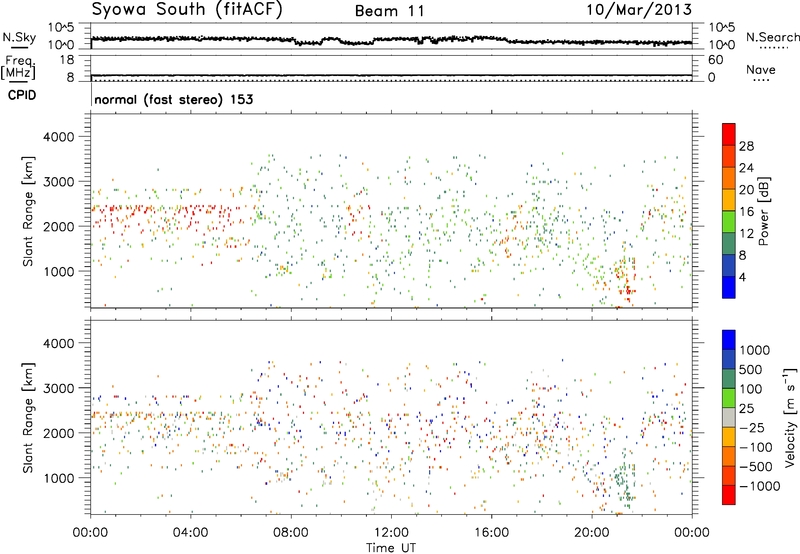
Task: Click the blue top segment of the Velocity colorbar
Action: point(729,340)
